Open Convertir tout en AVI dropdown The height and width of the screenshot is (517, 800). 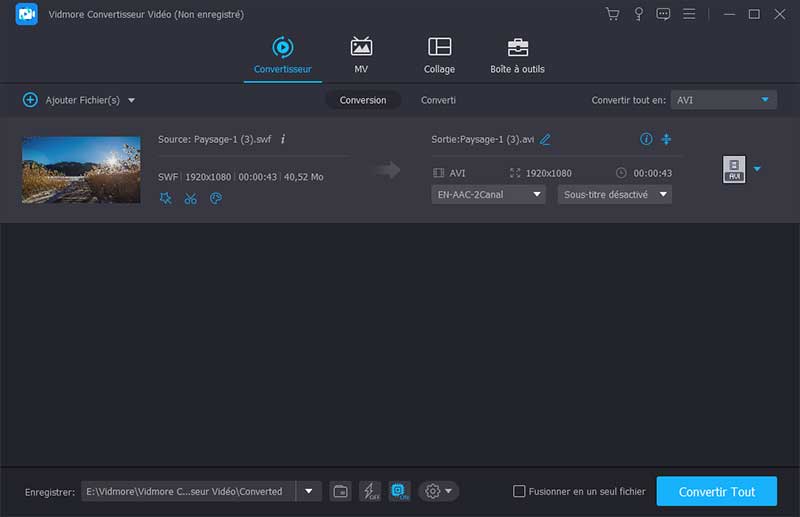tap(723, 100)
